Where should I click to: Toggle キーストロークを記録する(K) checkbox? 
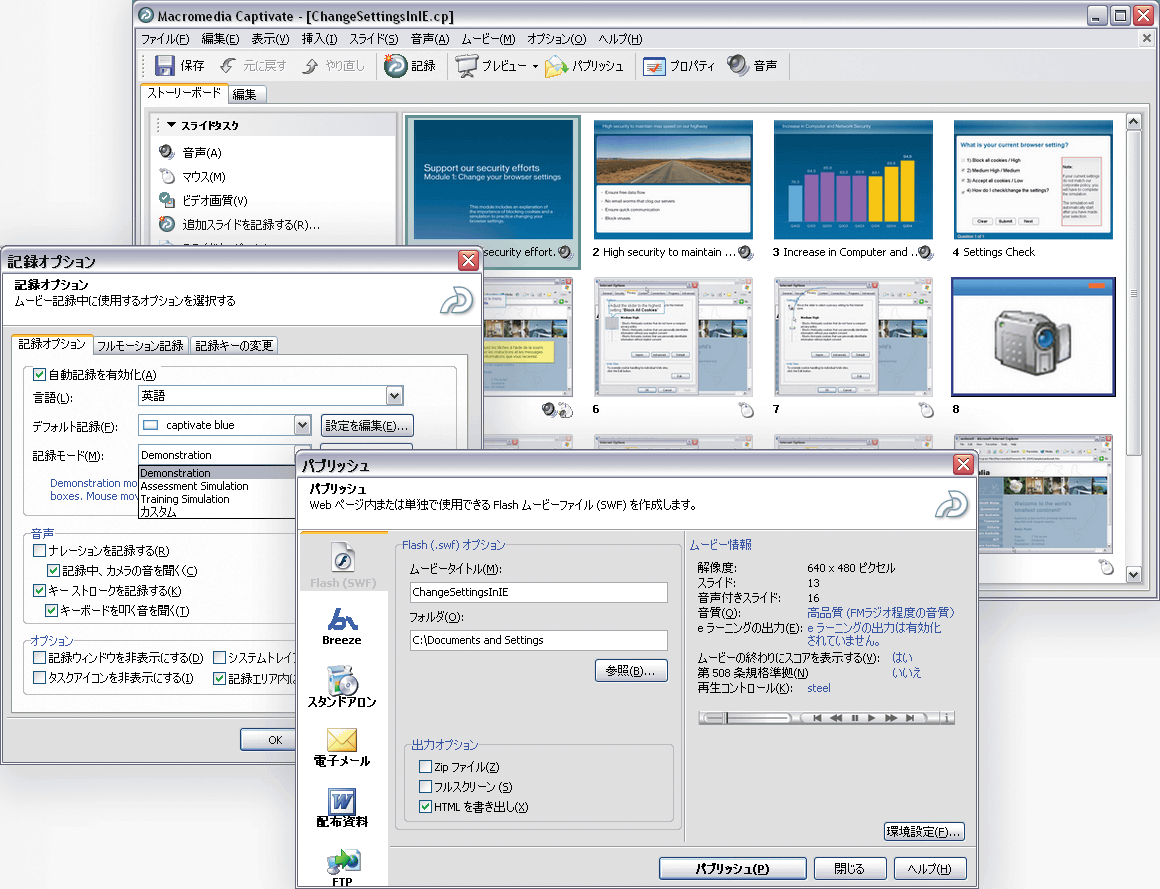pos(40,590)
